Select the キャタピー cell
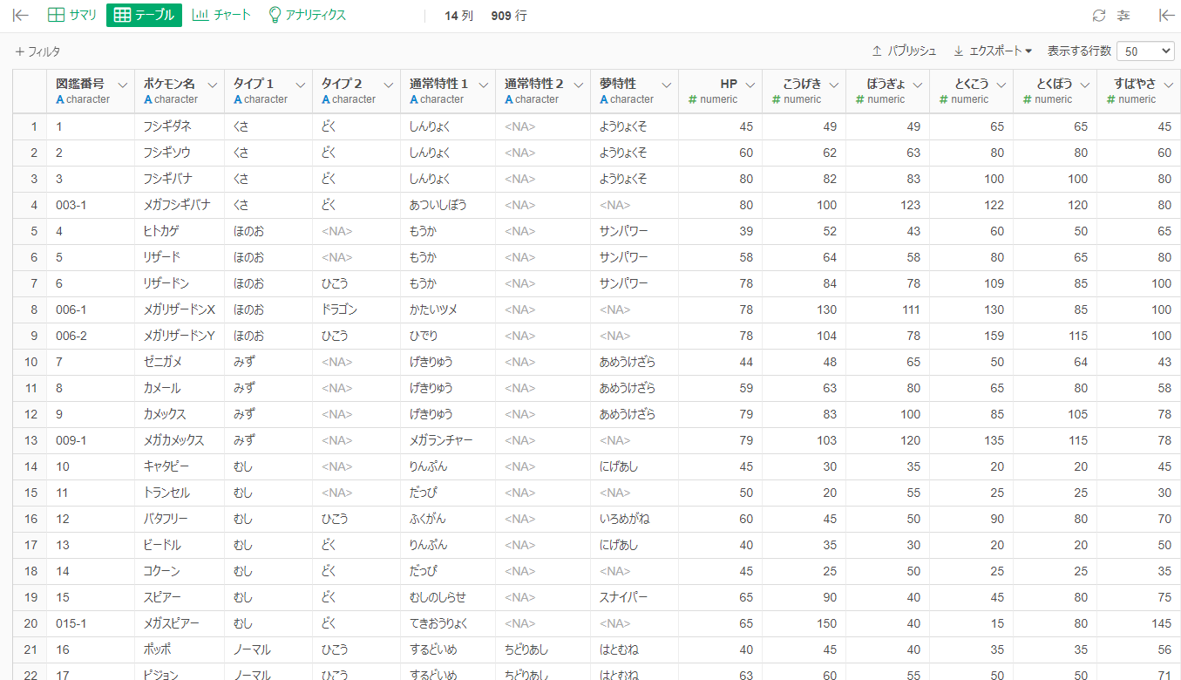1181x680 pixels. [x=179, y=466]
